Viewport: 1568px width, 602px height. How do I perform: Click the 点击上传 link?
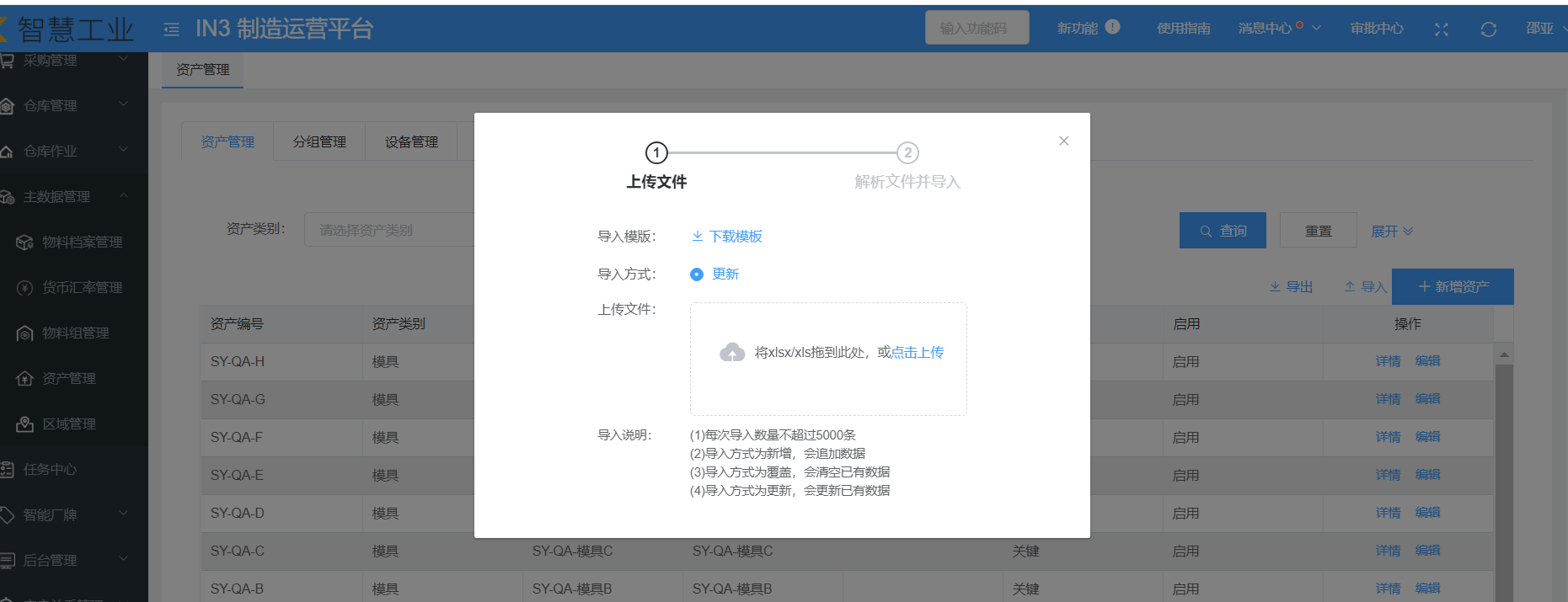pos(918,353)
